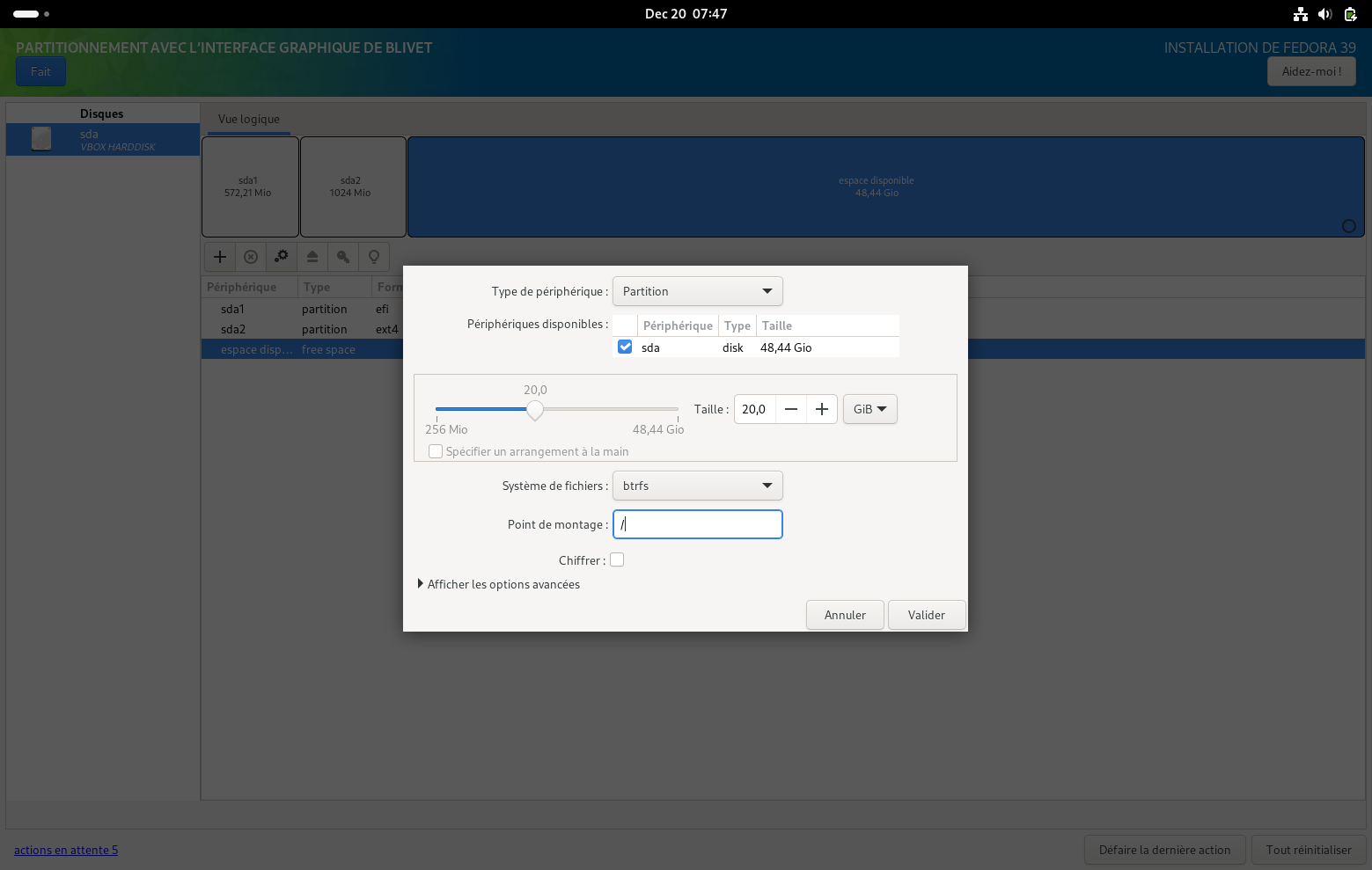Click the lightbulb information icon
Viewport: 1372px width, 870px height.
(x=374, y=257)
